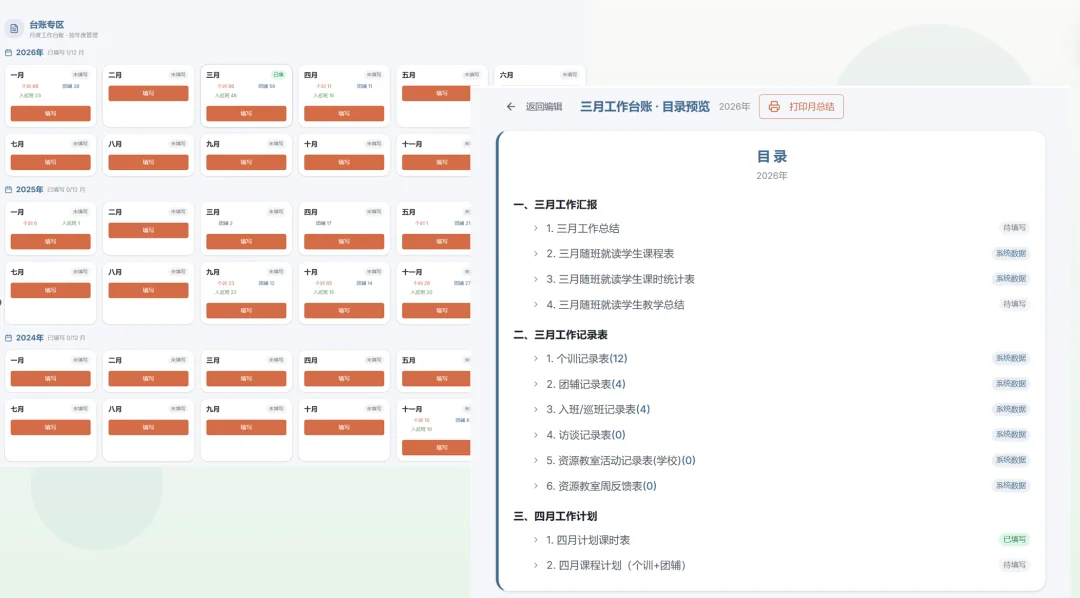The width and height of the screenshot is (1080, 598).
Task: Click 填写 on the 2026 三月 card
Action: point(246,113)
